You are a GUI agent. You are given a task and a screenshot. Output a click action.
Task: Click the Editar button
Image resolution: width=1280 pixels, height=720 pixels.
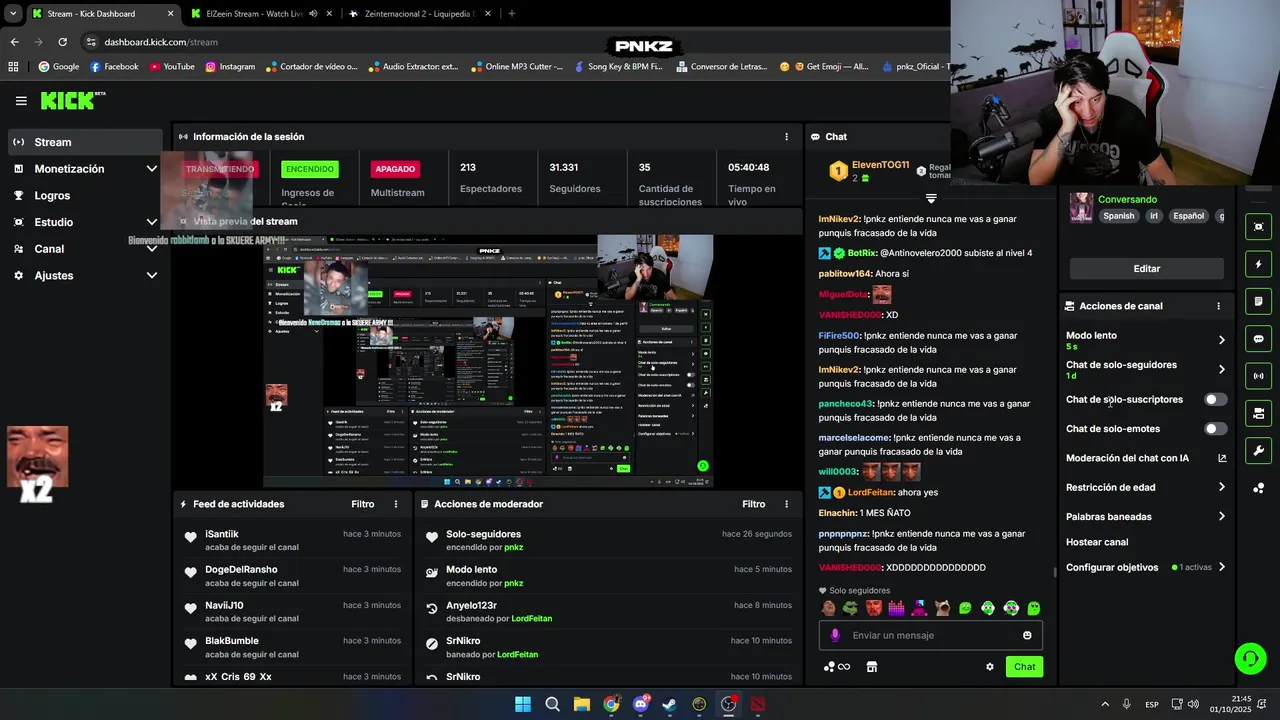point(1146,269)
